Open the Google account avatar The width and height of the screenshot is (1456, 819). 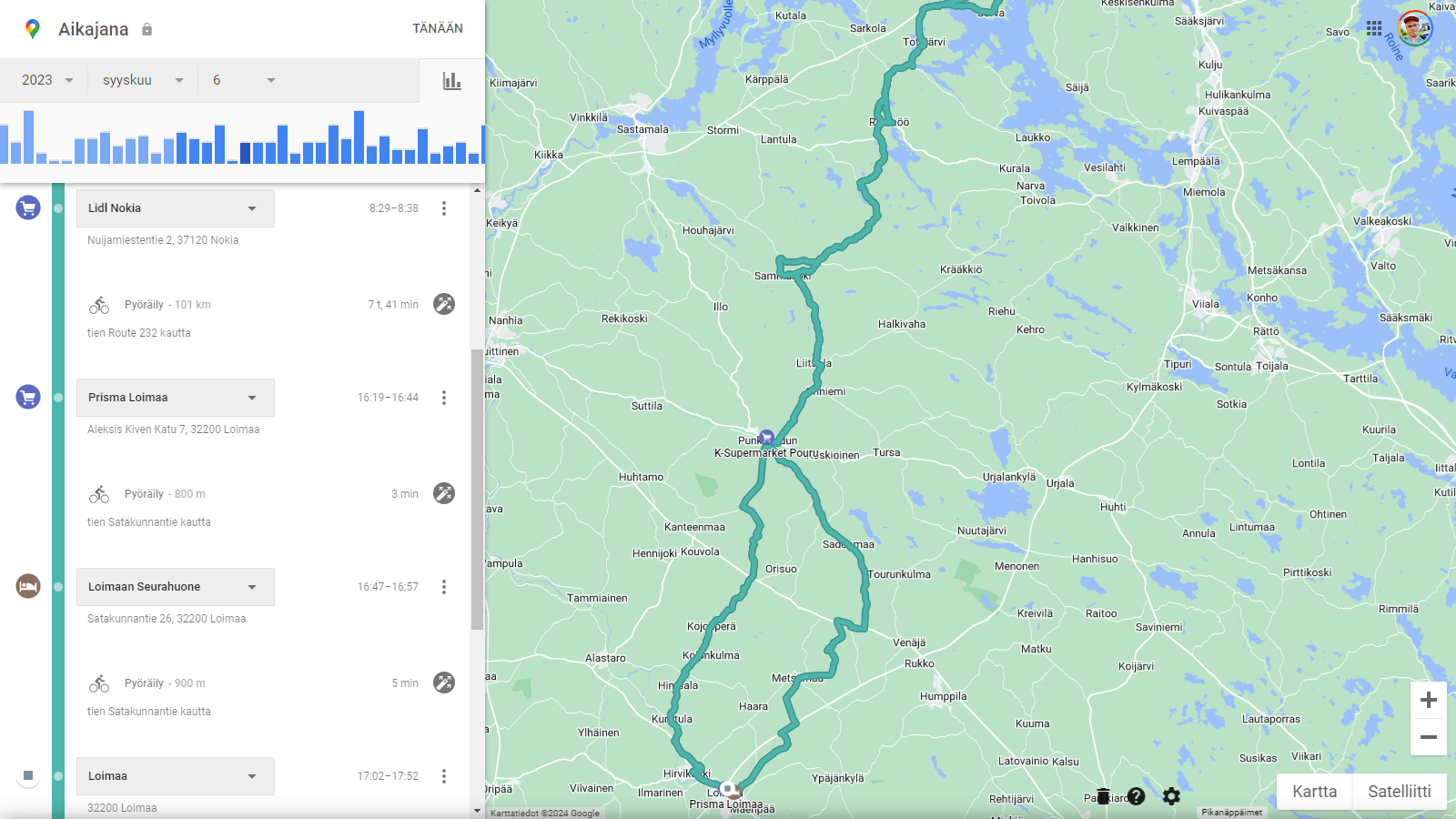[x=1414, y=29]
